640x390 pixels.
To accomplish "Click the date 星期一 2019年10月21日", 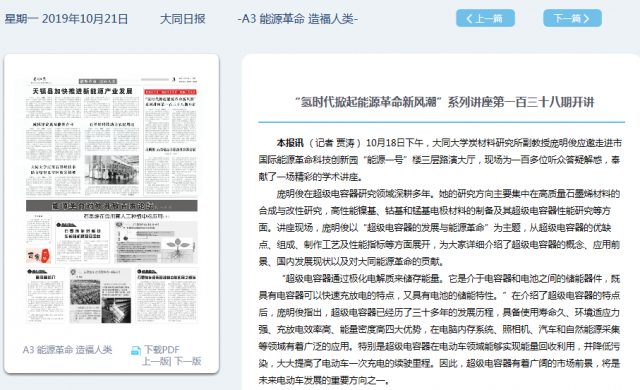I will 66,19.
